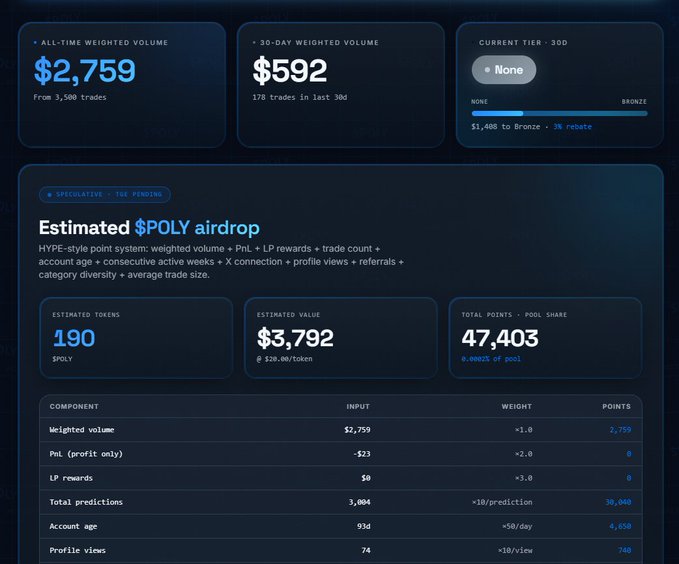
Task: Click the Estimated $POLY airdrop heading
Action: 149,228
